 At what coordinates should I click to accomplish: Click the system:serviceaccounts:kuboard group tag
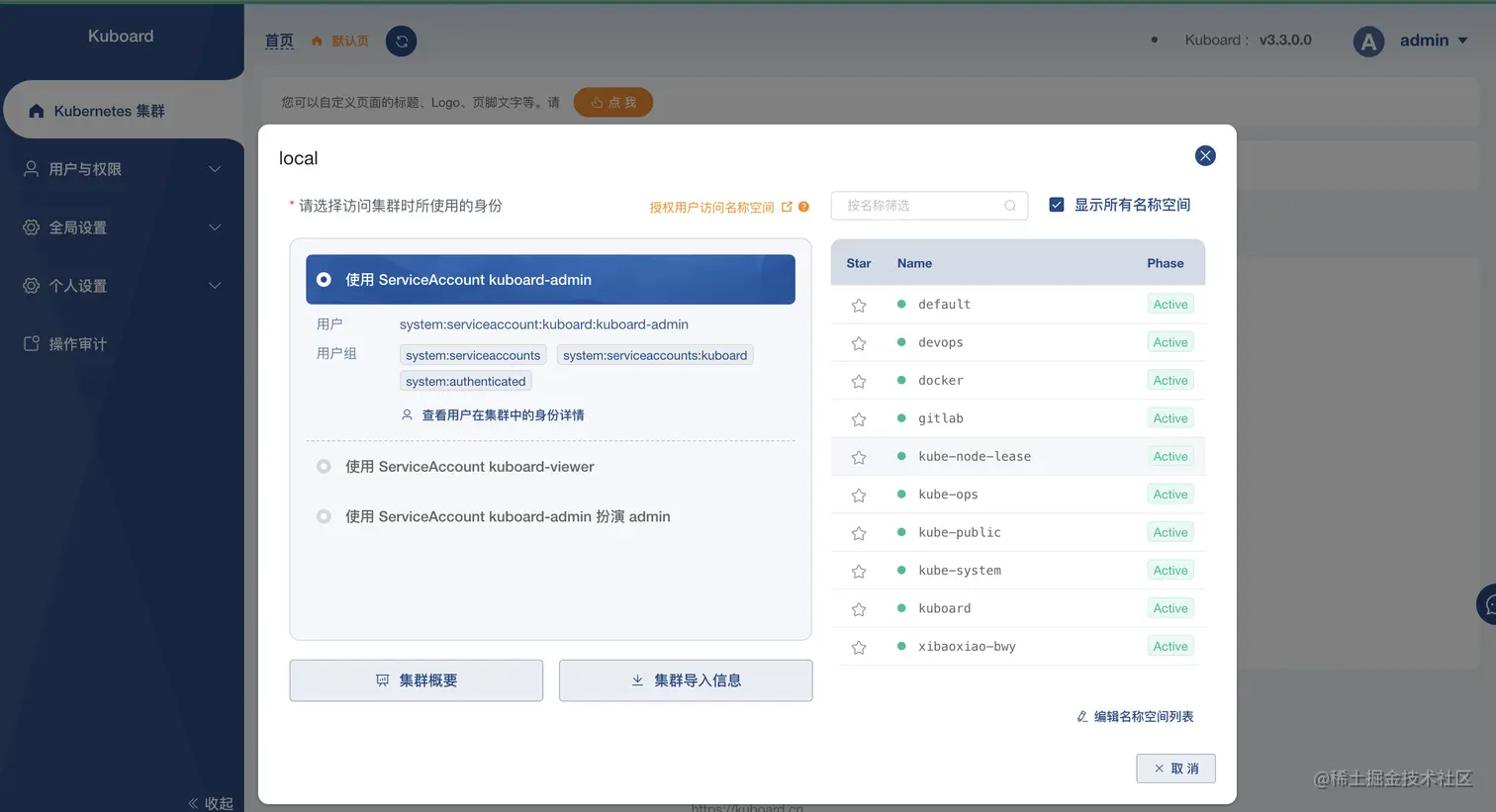(655, 355)
